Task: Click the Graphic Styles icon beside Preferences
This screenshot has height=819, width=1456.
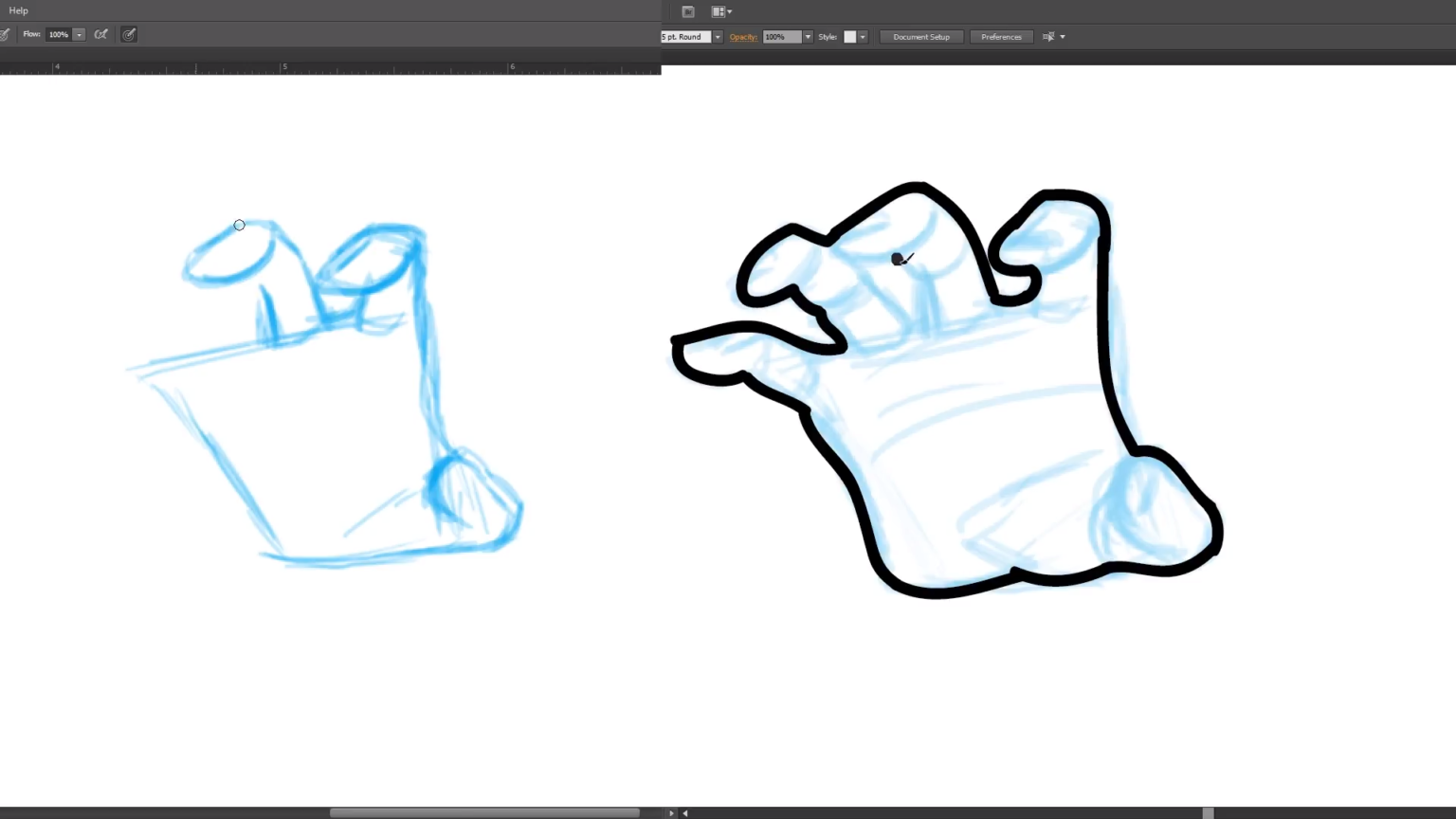Action: [1048, 36]
